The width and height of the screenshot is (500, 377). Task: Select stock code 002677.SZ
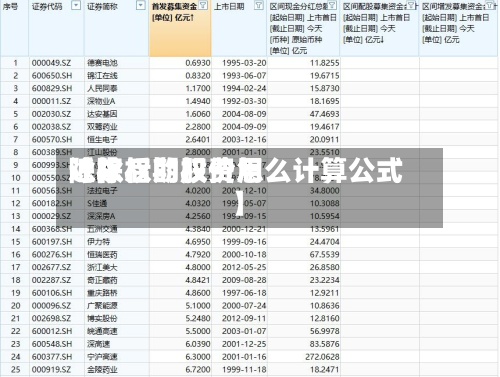pos(51,267)
